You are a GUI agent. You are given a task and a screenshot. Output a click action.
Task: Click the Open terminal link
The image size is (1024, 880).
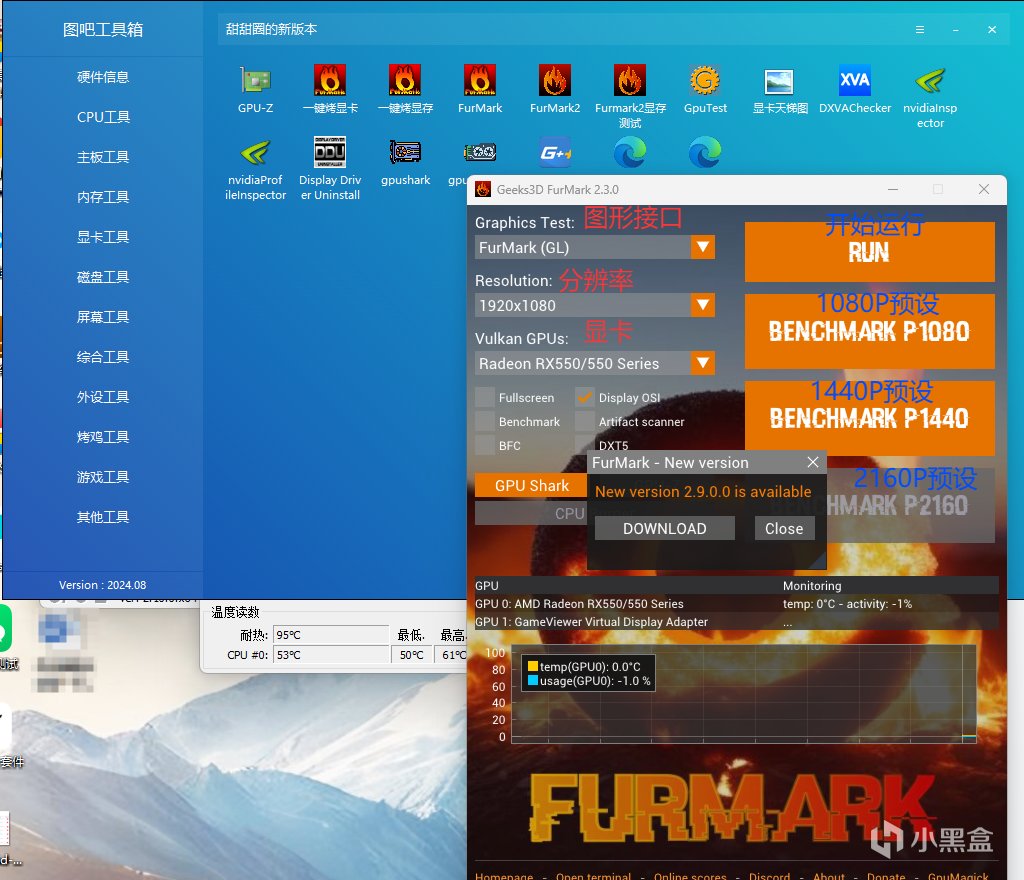[x=593, y=875]
